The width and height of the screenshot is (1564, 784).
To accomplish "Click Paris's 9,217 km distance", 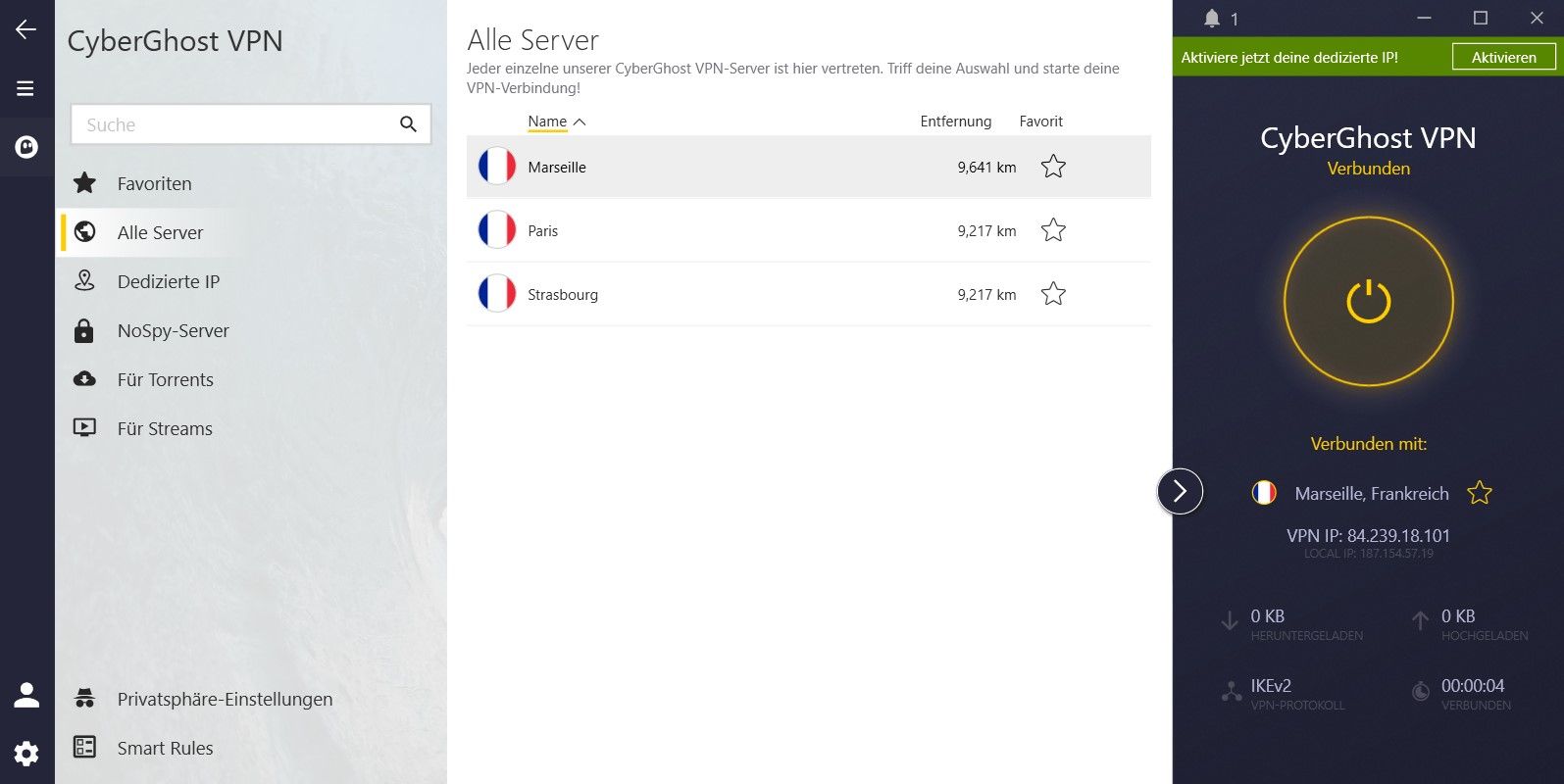I will [986, 230].
